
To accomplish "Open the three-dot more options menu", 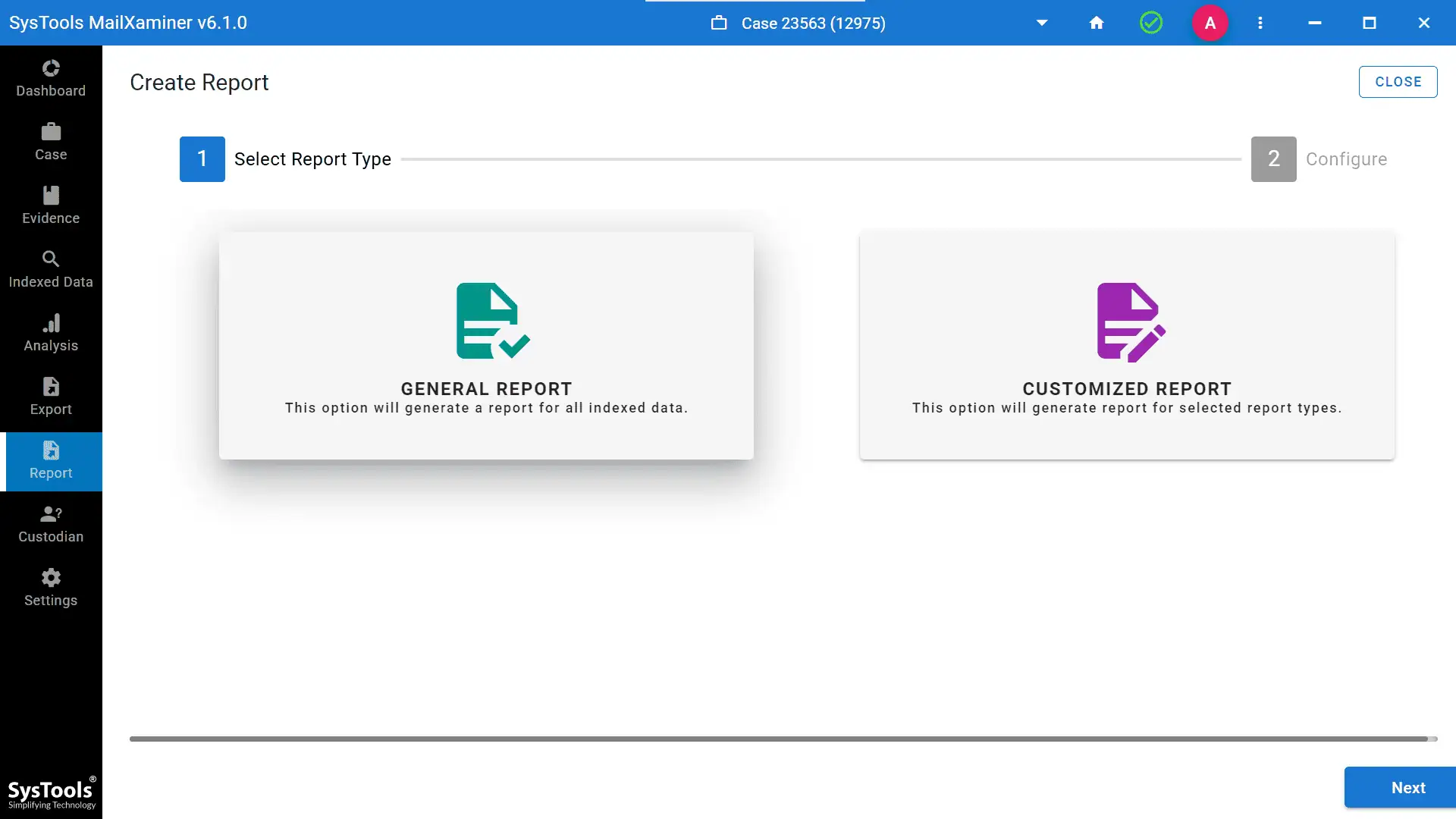I will 1260,23.
